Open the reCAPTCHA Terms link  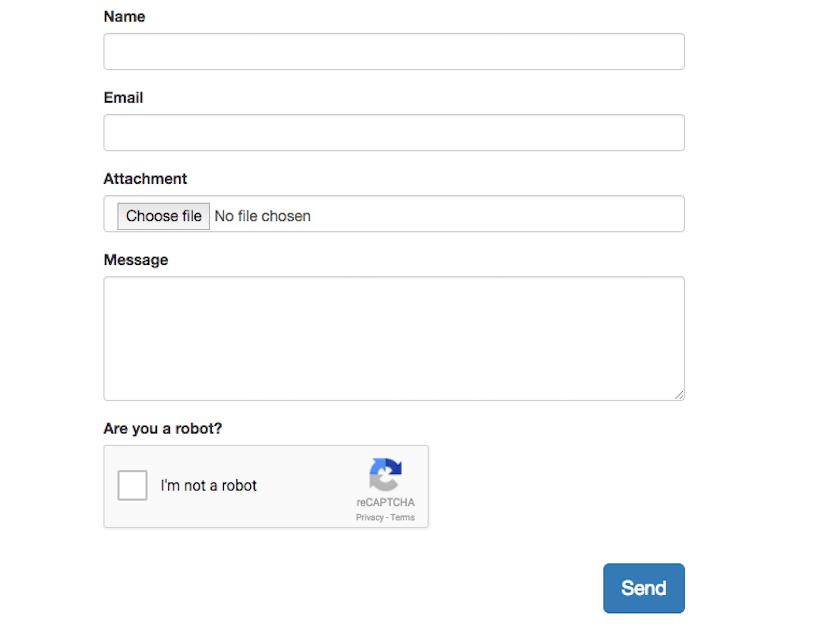pyautogui.click(x=402, y=517)
